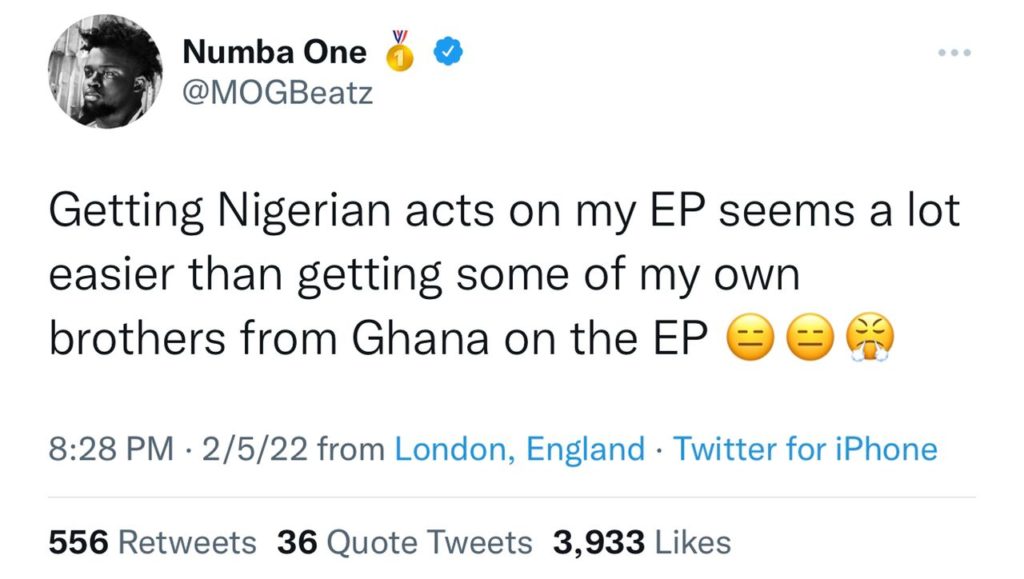Screen dimensions: 1024x579
Task: Click the 'Retweets' label text
Action: 187,542
